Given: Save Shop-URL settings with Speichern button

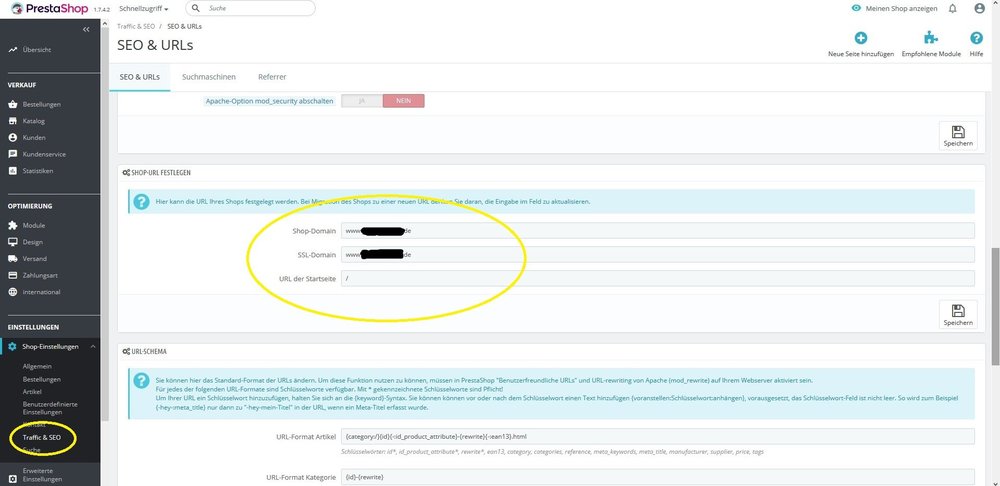Looking at the screenshot, I should coord(958,314).
